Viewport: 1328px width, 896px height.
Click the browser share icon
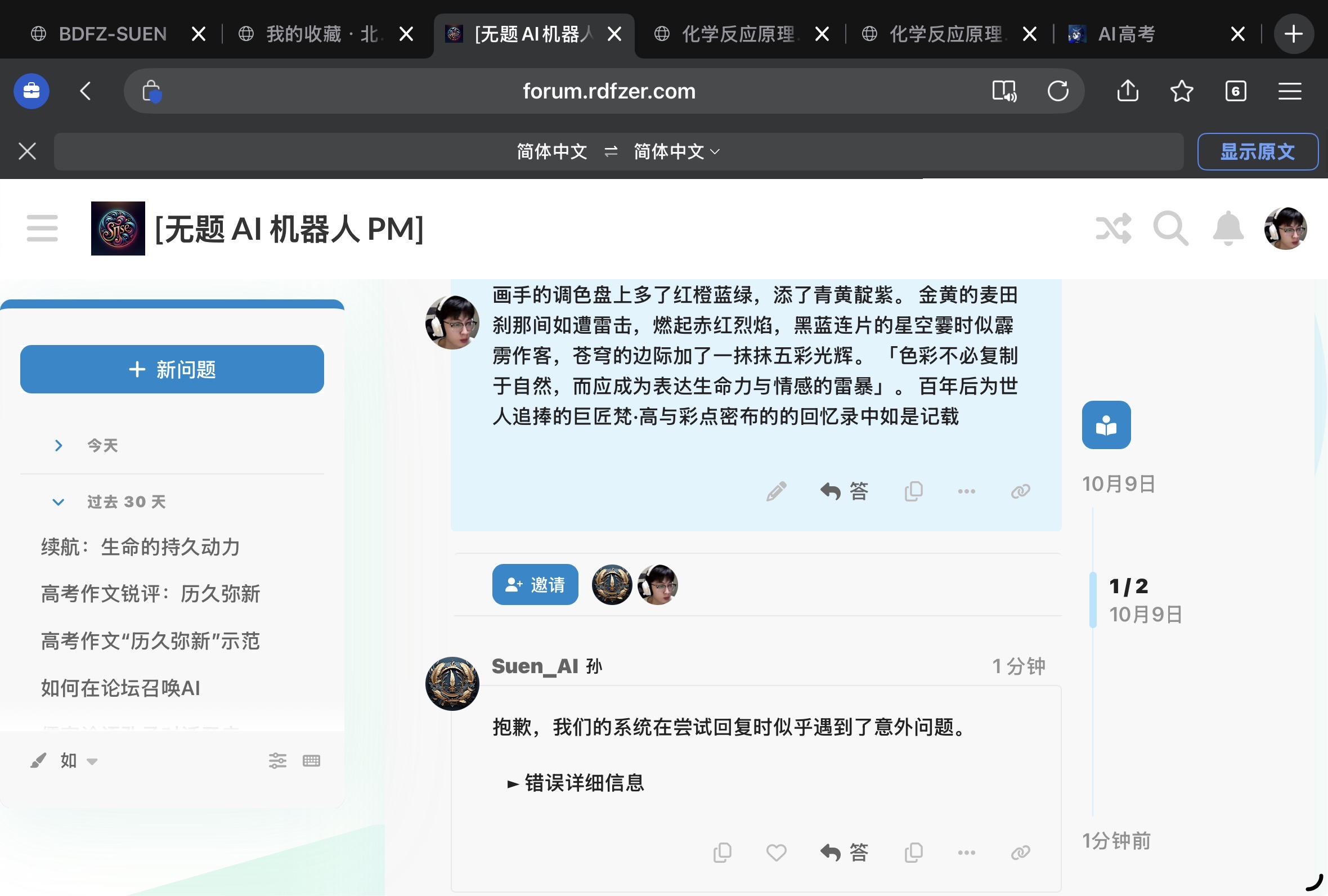pos(1128,91)
